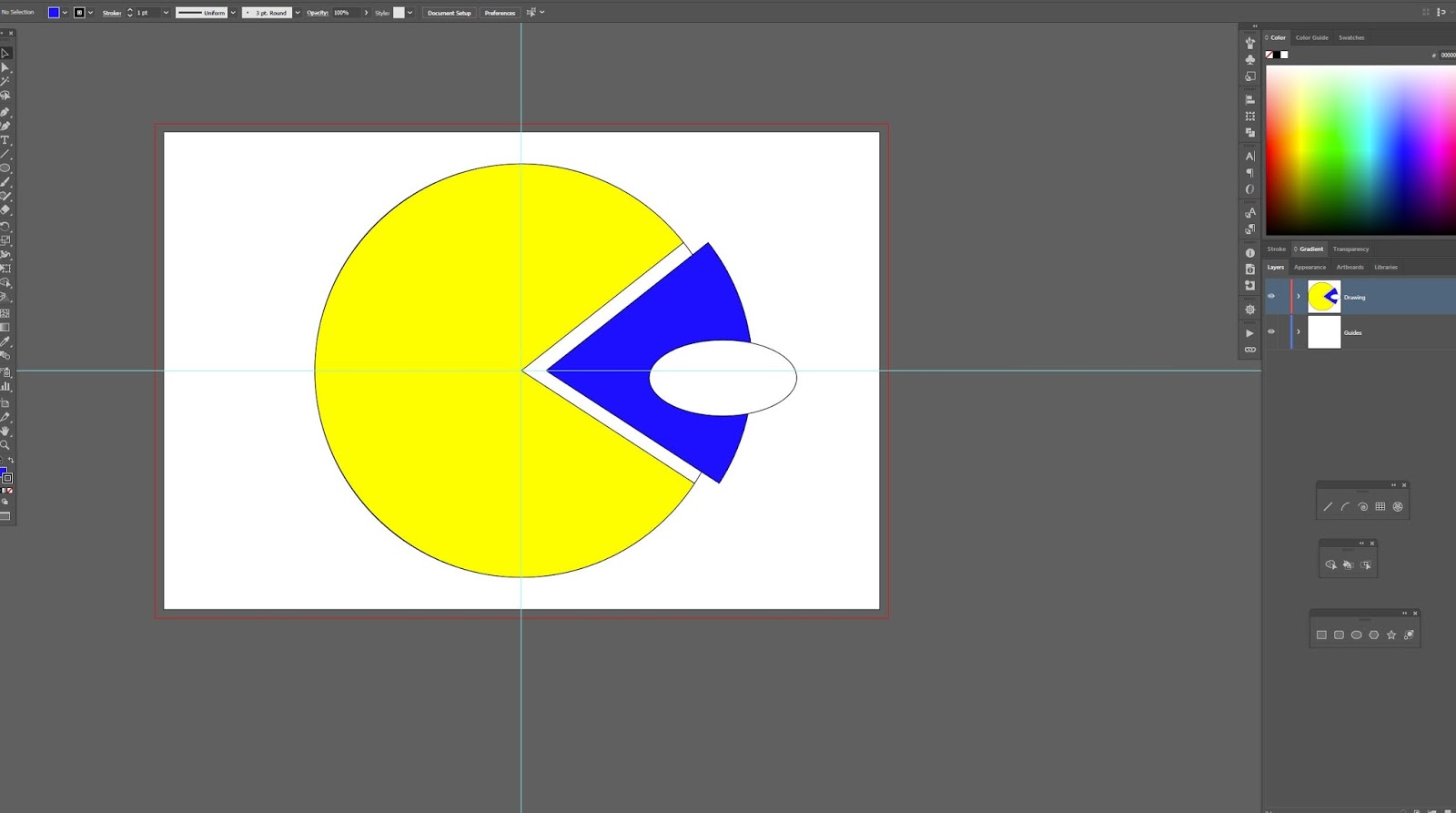Select the Scale tool
The image size is (1456, 813).
point(5,240)
